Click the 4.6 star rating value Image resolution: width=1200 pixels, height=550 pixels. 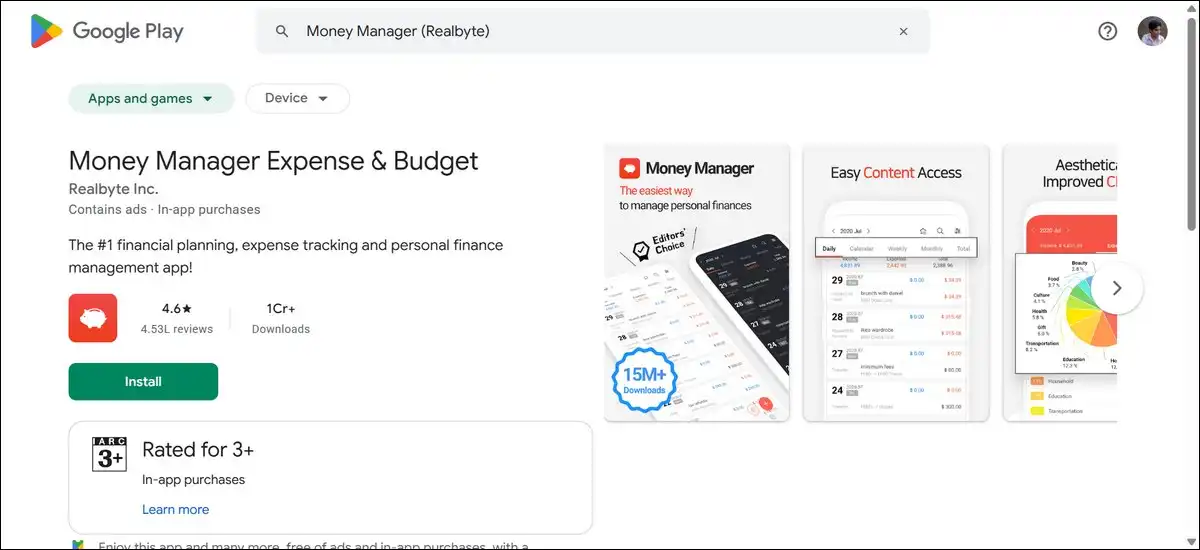click(x=177, y=309)
